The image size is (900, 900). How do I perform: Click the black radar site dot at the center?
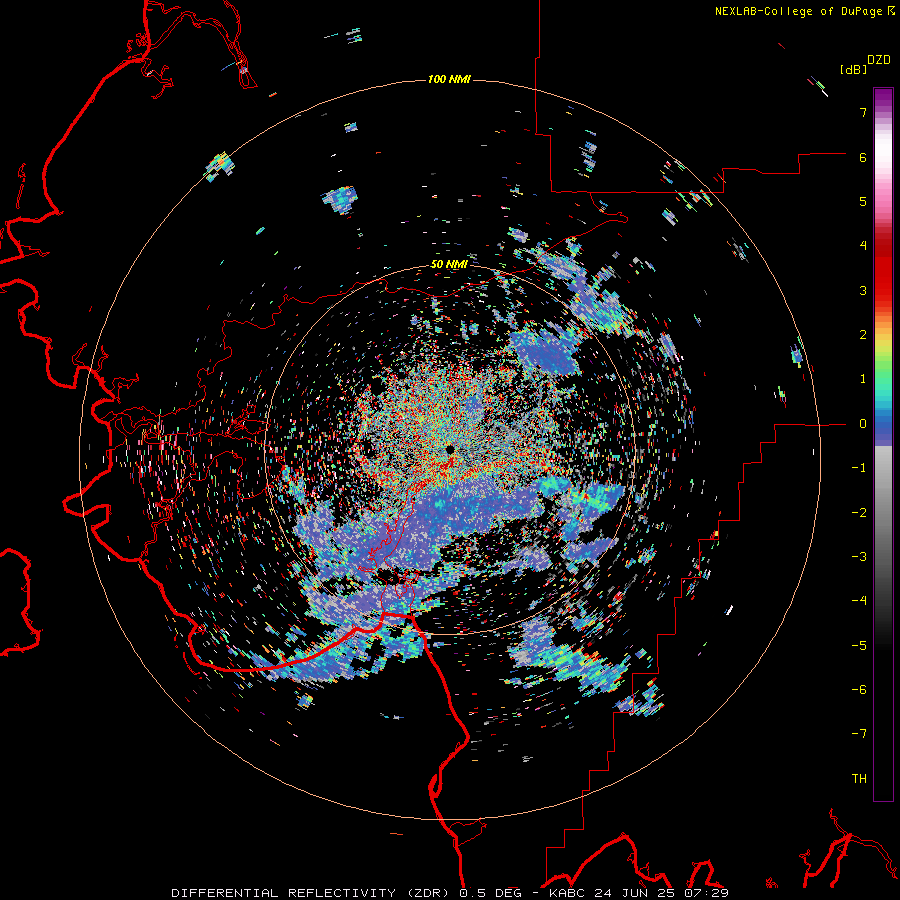click(450, 449)
